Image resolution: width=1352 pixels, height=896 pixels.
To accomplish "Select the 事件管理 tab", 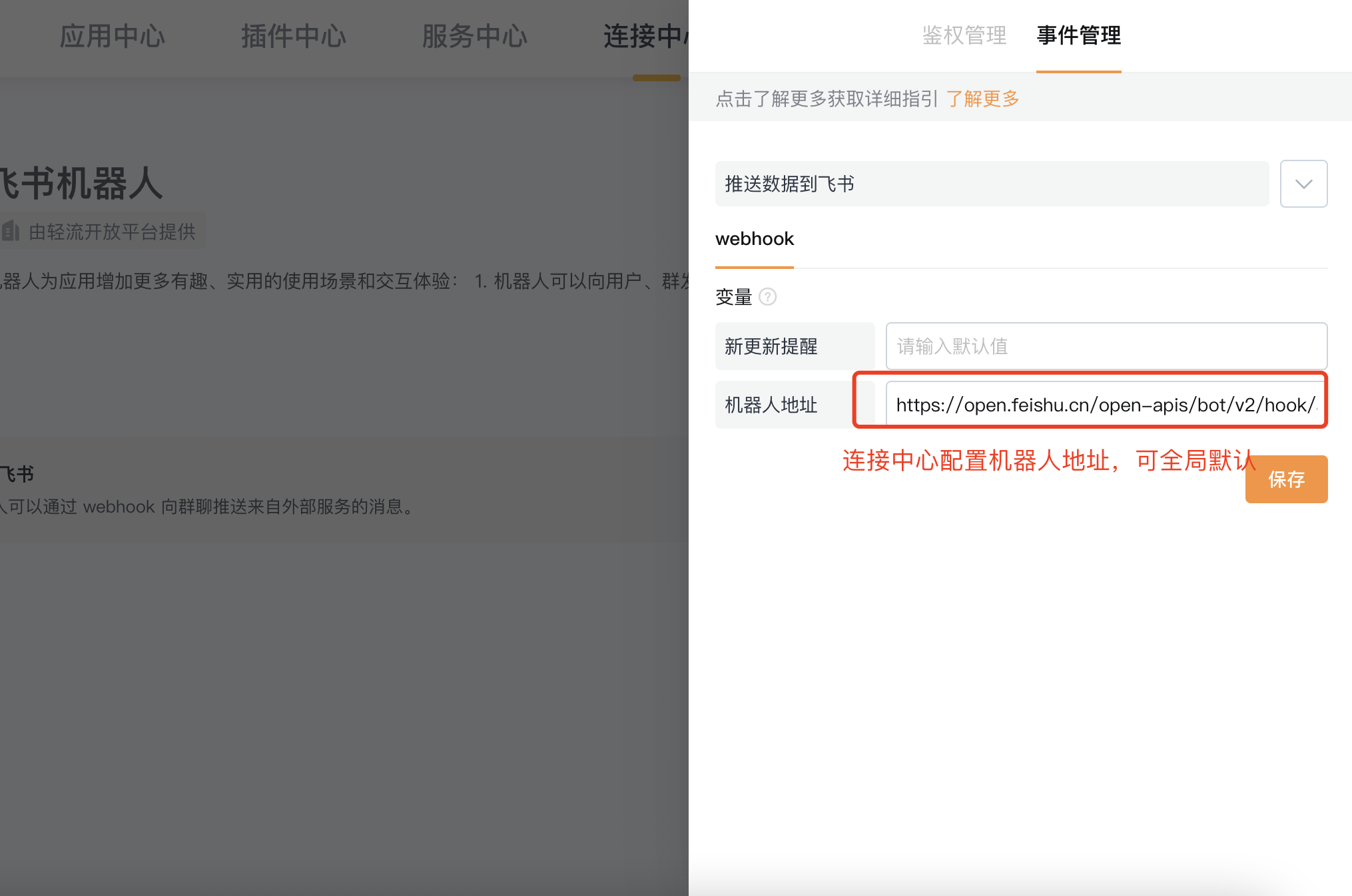I will 1079,35.
